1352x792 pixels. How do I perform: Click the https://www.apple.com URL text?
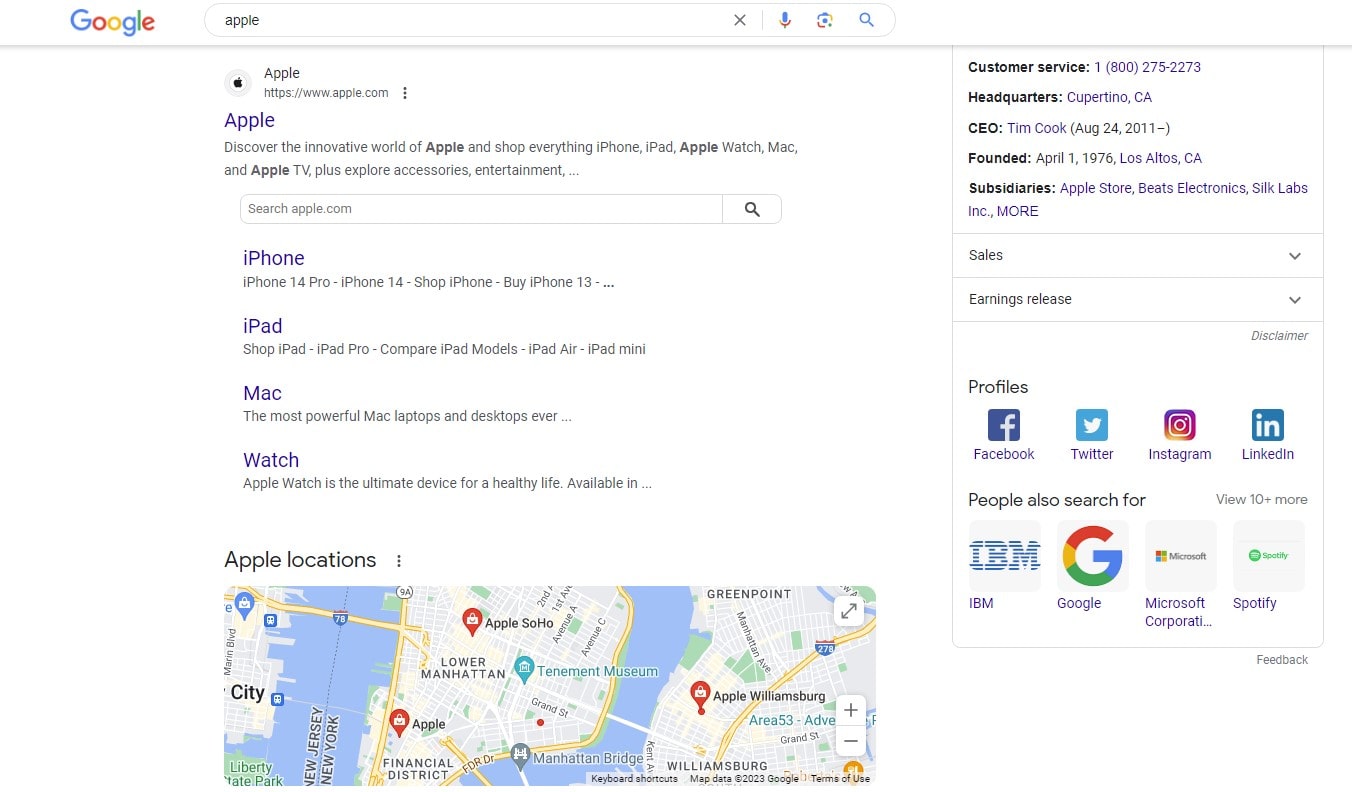pos(326,93)
